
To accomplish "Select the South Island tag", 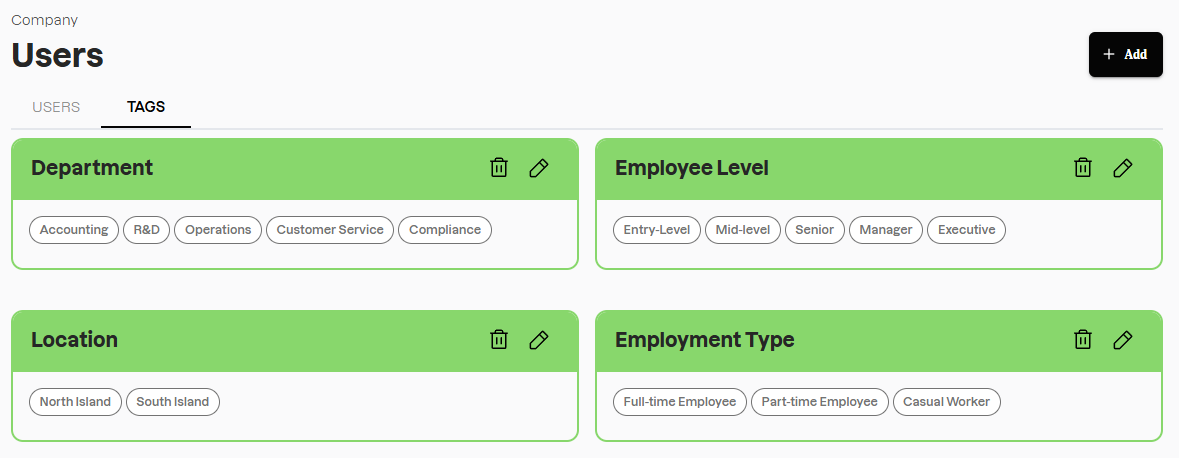I will click(173, 402).
